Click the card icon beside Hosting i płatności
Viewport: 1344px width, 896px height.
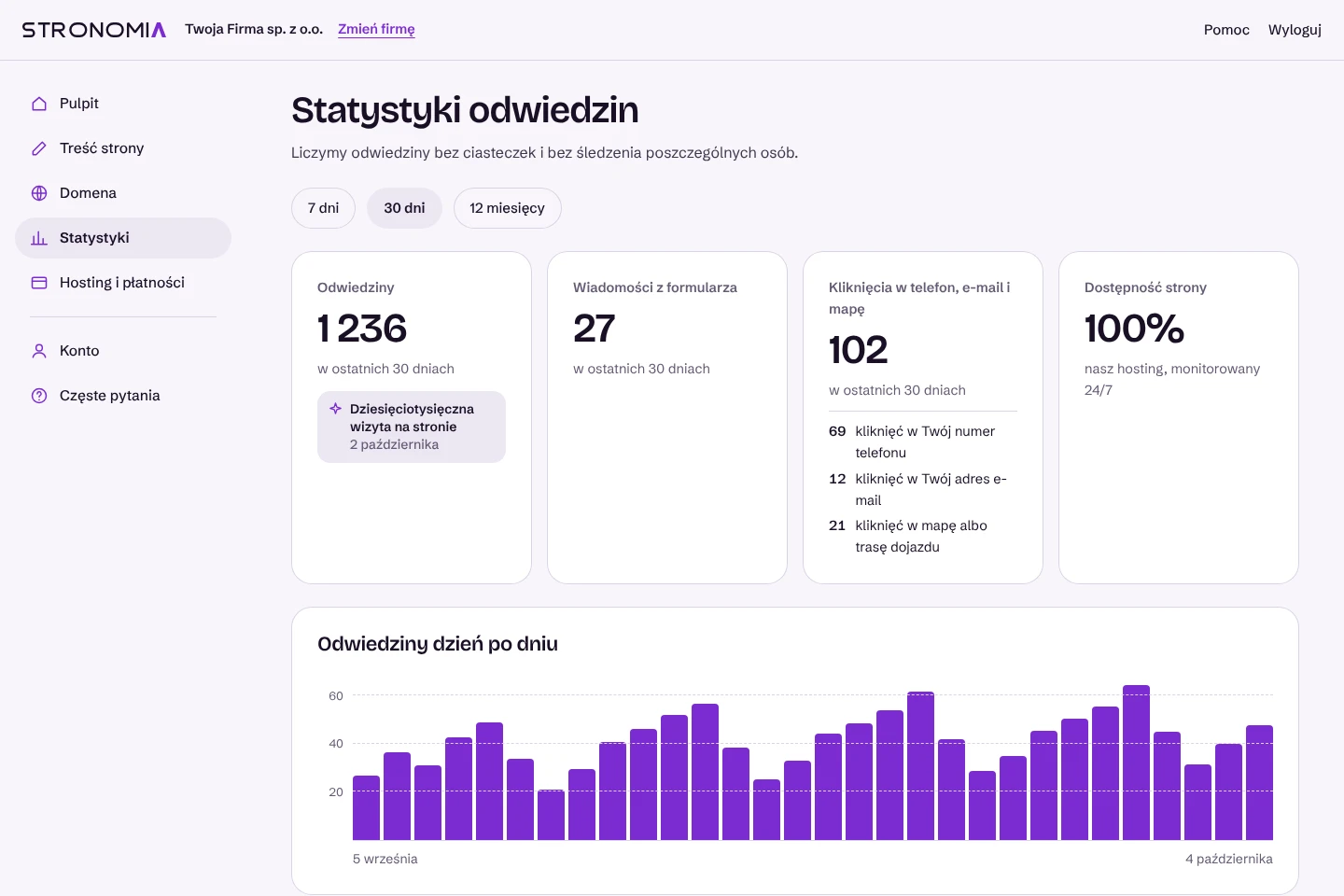[39, 283]
